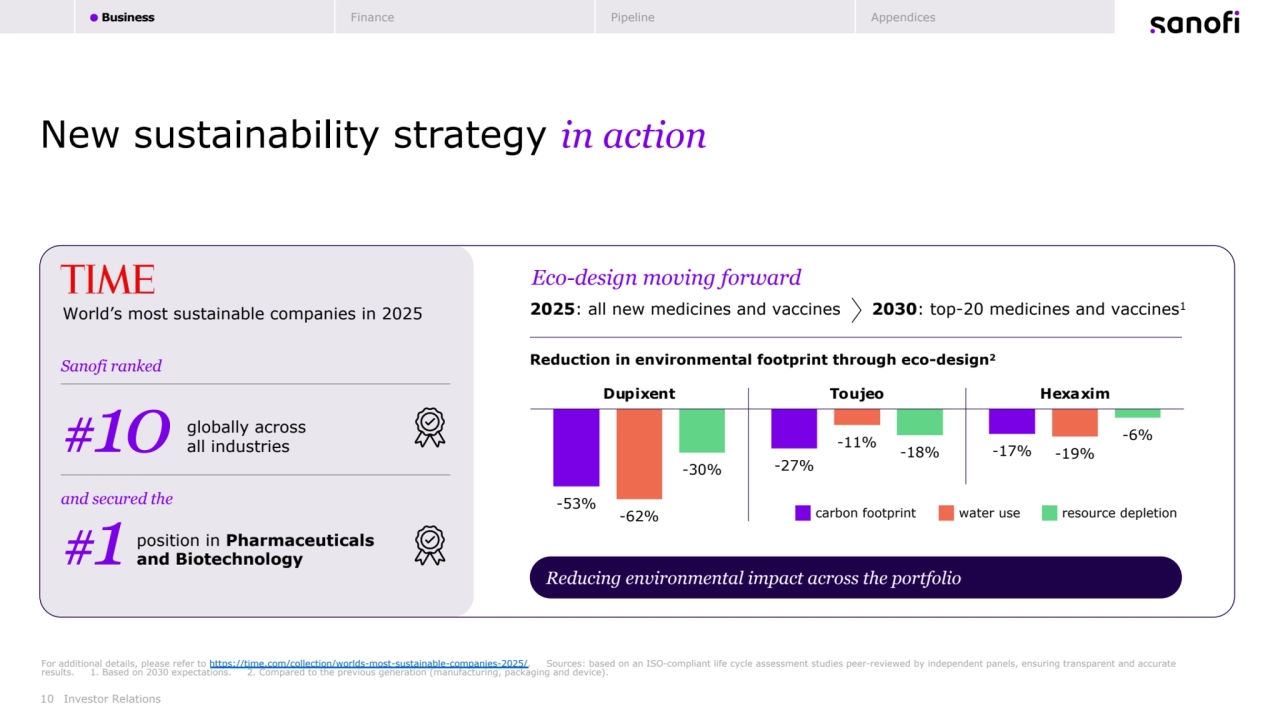
Task: Click the '10 Investor Relations' footer text
Action: point(101,699)
